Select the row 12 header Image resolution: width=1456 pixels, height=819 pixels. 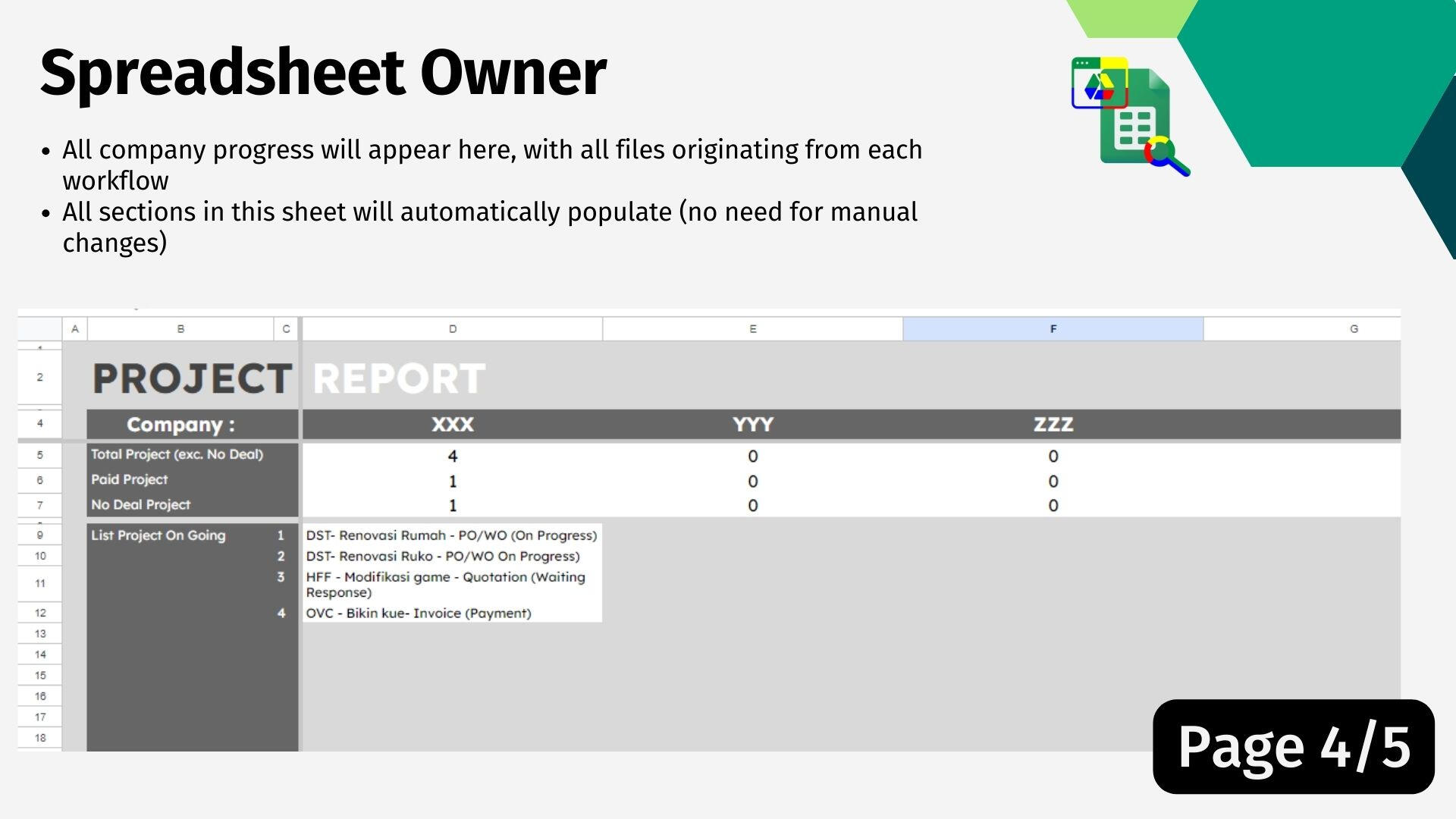tap(39, 613)
